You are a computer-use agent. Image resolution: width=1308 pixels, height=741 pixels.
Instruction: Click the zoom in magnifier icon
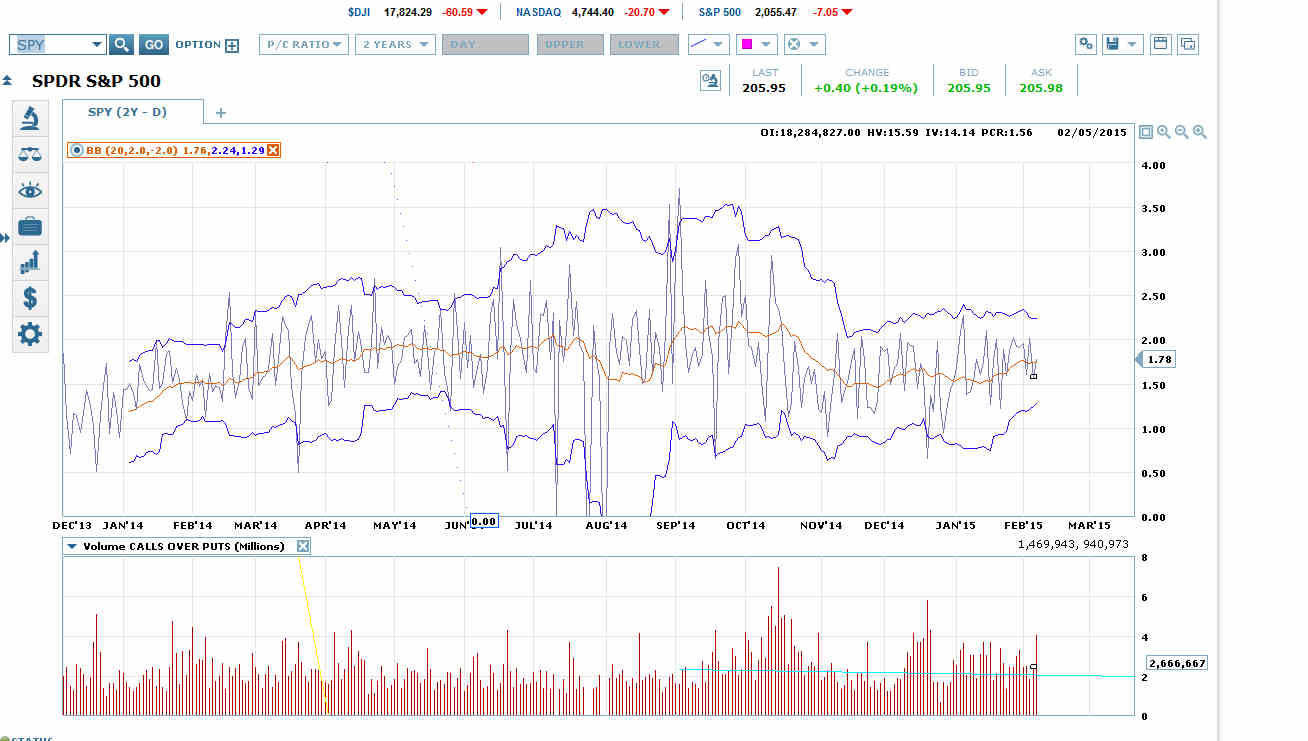(x=1164, y=132)
